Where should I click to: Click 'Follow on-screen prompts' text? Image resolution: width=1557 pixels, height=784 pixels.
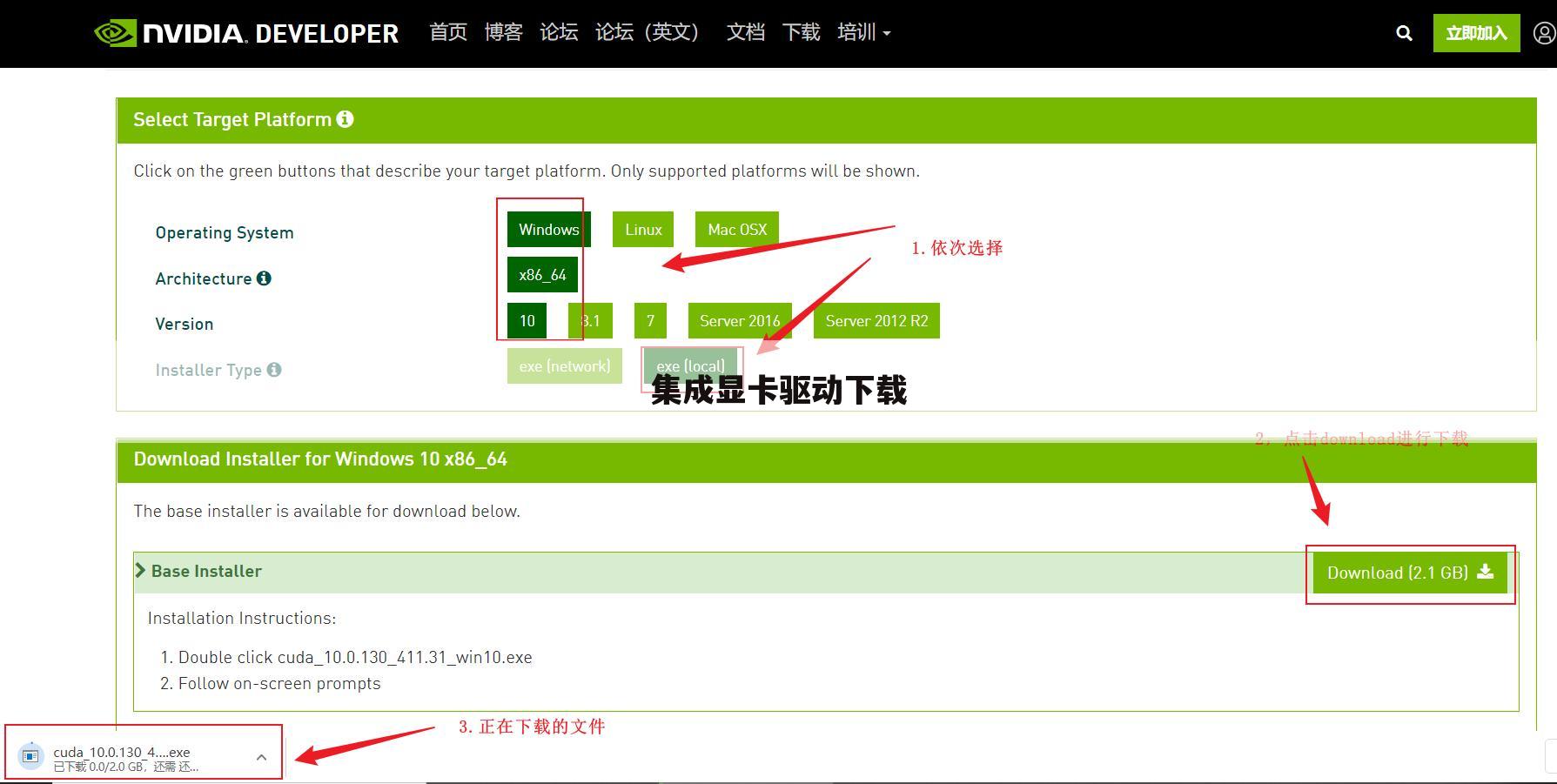click(279, 684)
